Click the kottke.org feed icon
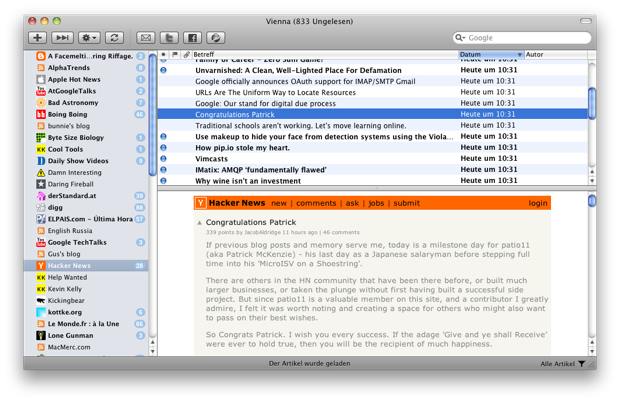The height and width of the screenshot is (402, 620). (41, 312)
